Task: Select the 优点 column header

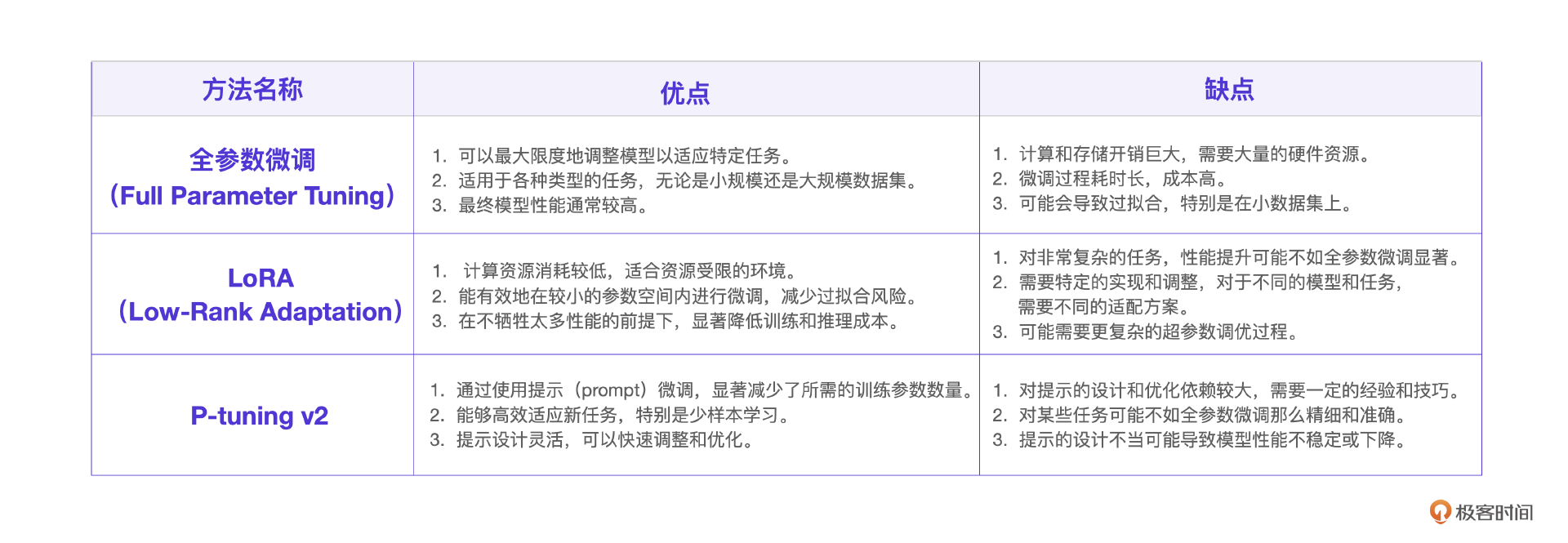Action: pyautogui.click(x=684, y=93)
